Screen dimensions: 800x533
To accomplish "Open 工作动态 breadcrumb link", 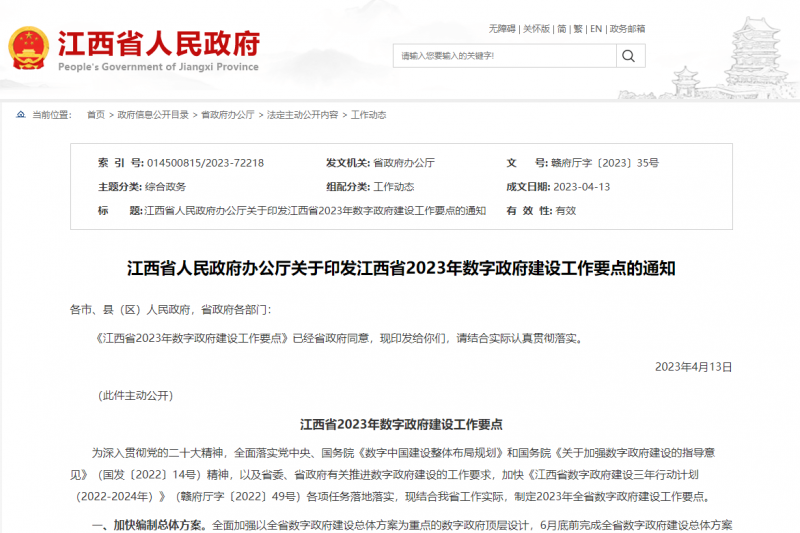I will point(368,115).
